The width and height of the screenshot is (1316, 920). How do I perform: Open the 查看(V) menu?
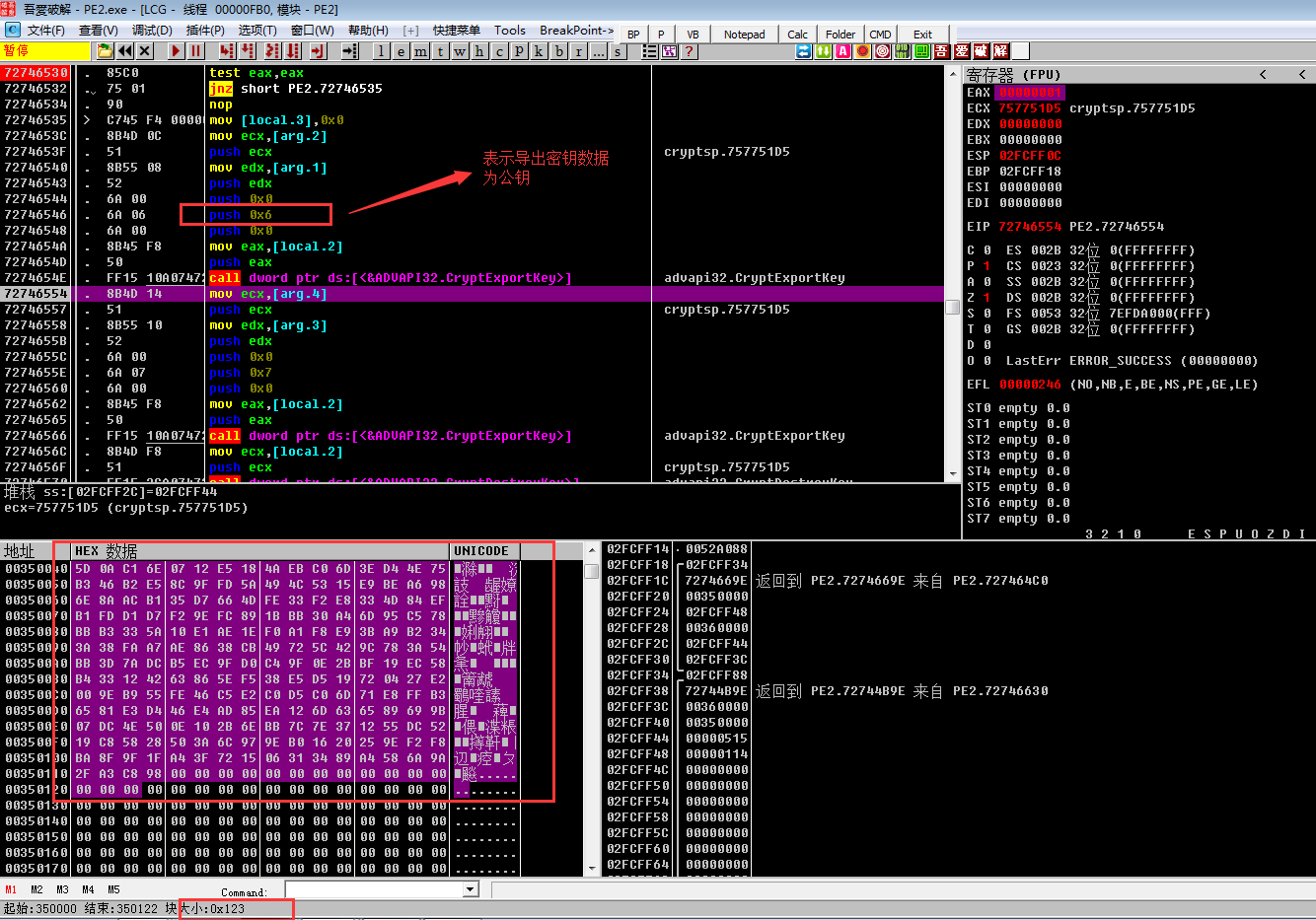coord(98,31)
